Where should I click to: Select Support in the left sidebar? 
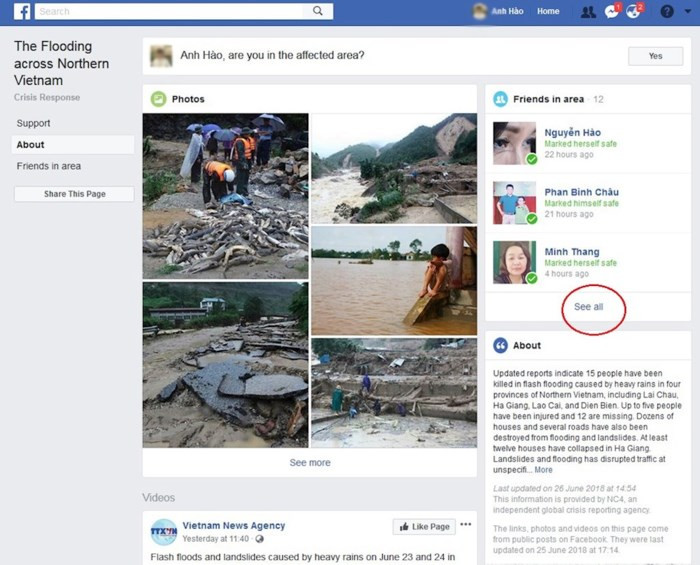[x=33, y=123]
